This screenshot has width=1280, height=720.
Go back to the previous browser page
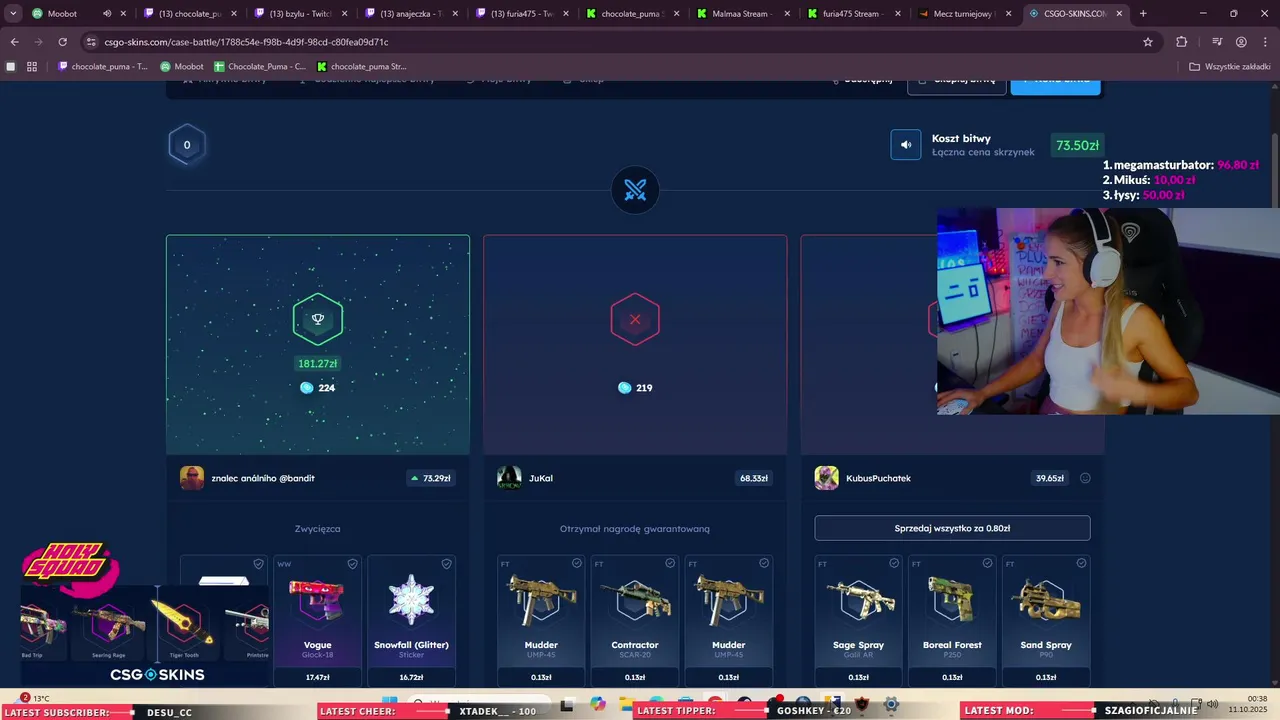tap(14, 42)
